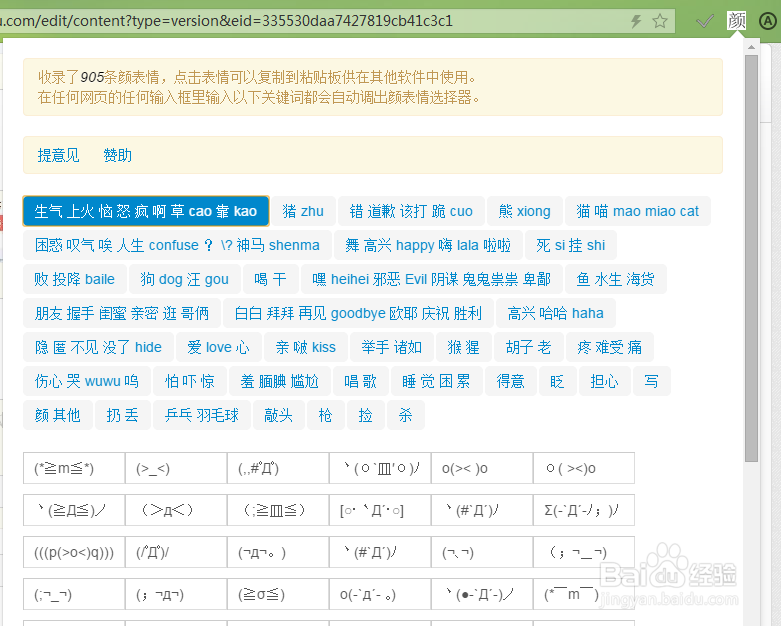
Task: Click the lightning bolt icon in address bar
Action: tap(636, 21)
